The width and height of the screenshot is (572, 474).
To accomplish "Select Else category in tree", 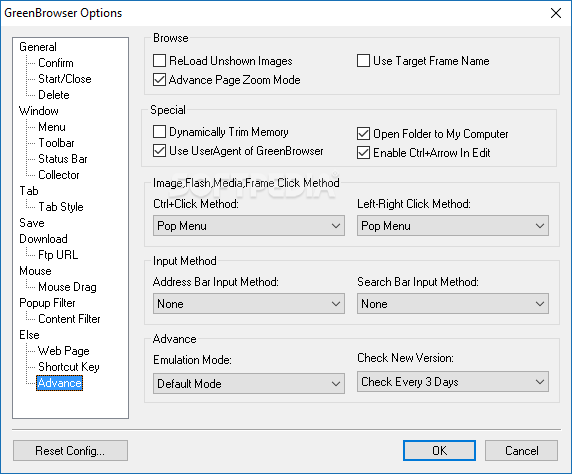I will pos(29,335).
